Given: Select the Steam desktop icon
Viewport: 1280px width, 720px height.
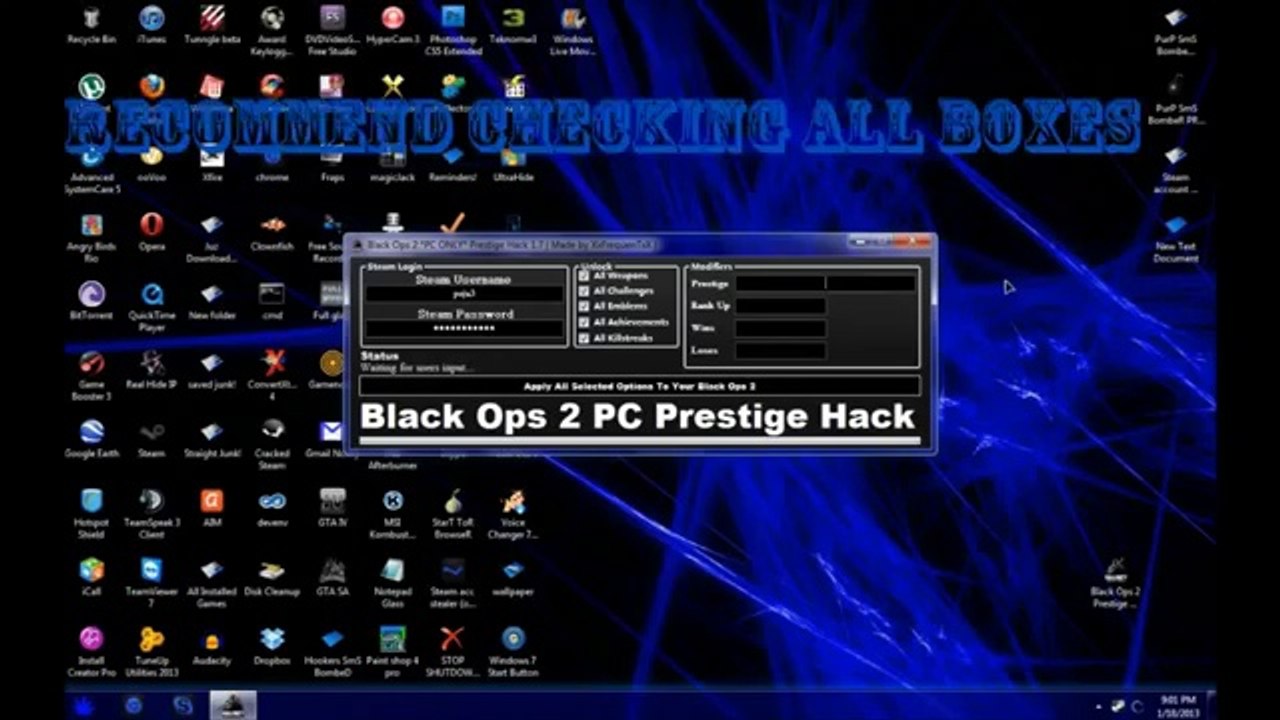Looking at the screenshot, I should point(152,439).
